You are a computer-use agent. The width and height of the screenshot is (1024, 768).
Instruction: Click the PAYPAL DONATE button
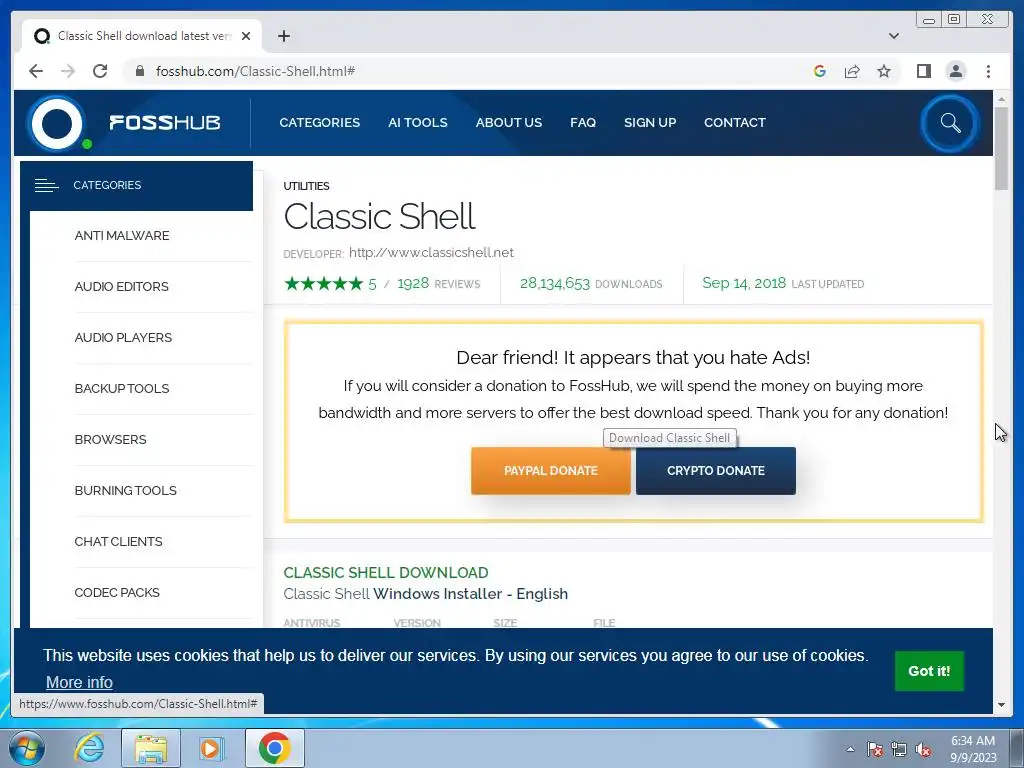tap(551, 471)
